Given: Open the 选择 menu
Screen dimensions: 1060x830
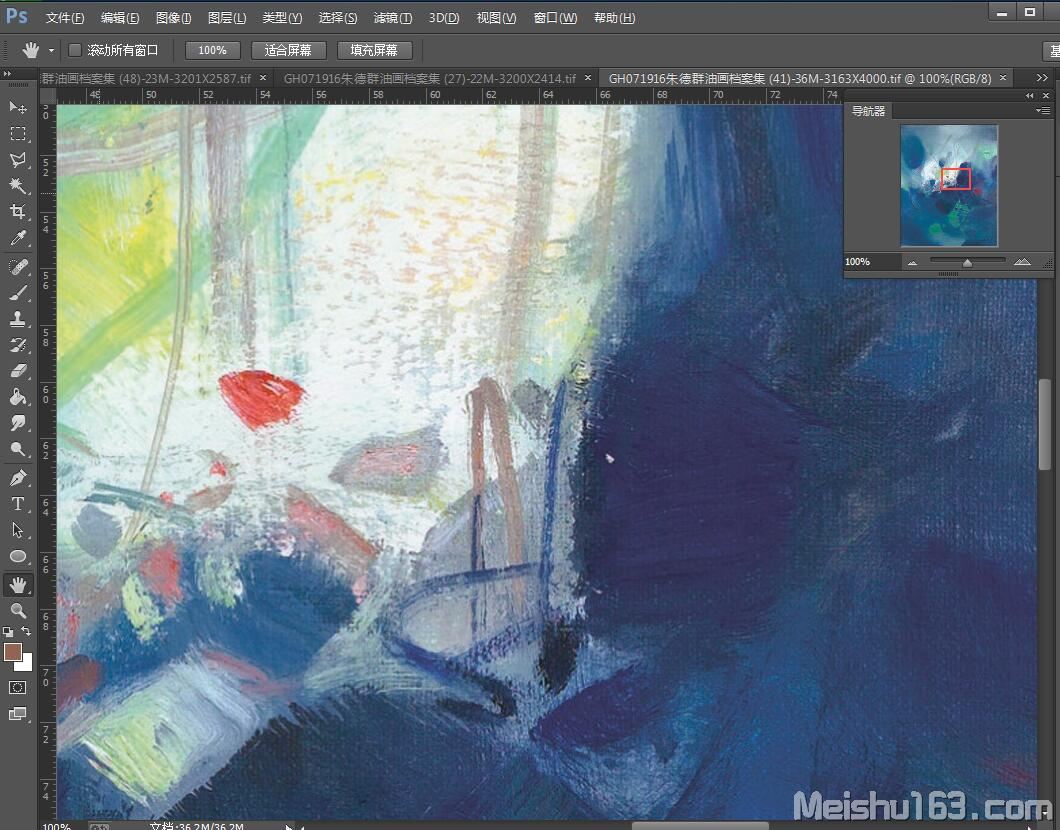Looking at the screenshot, I should click(x=337, y=18).
